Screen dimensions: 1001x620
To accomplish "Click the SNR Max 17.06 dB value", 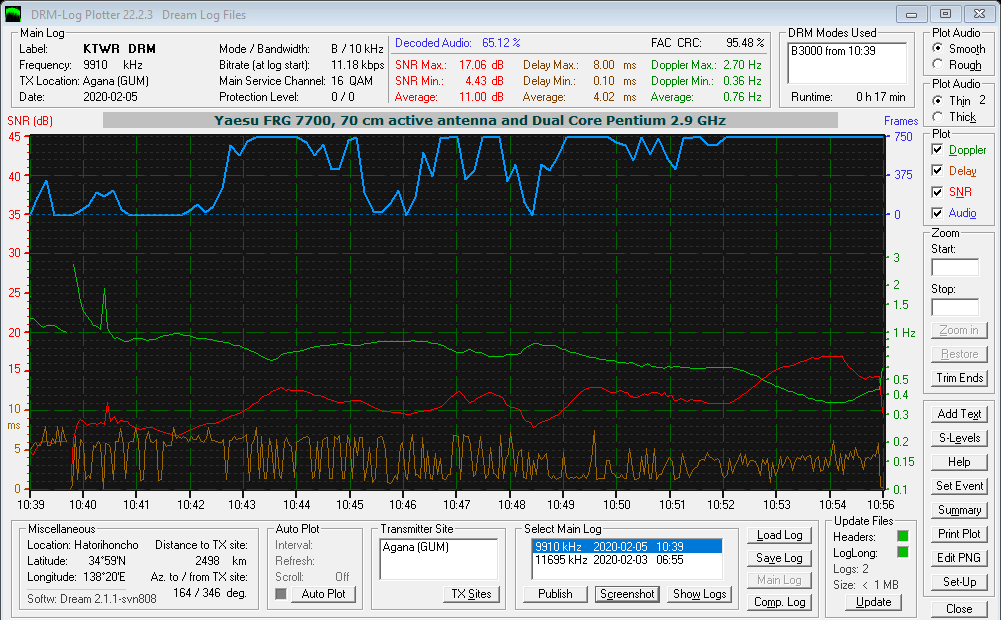I will click(481, 64).
